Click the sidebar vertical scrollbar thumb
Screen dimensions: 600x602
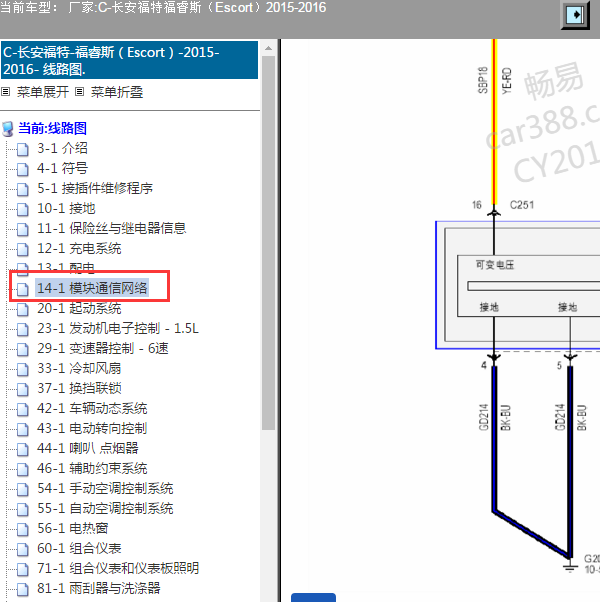tap(268, 243)
